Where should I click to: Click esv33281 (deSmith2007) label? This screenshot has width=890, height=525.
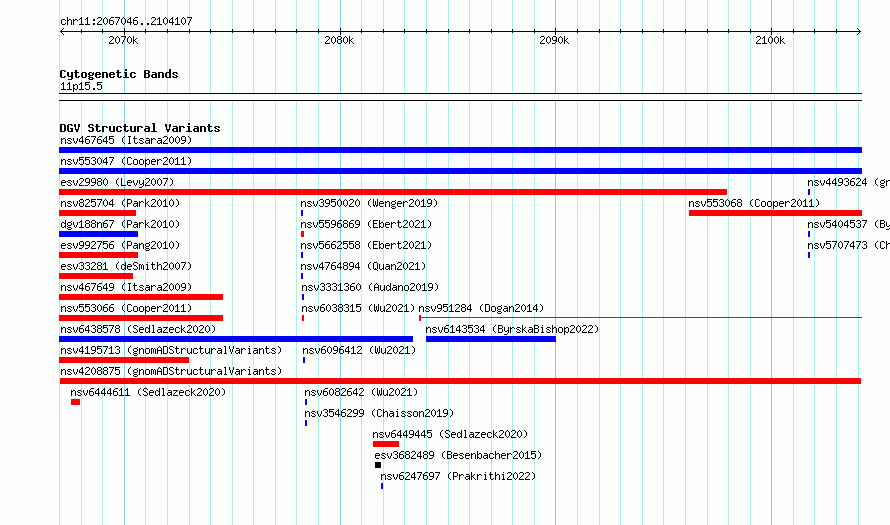pos(126,266)
